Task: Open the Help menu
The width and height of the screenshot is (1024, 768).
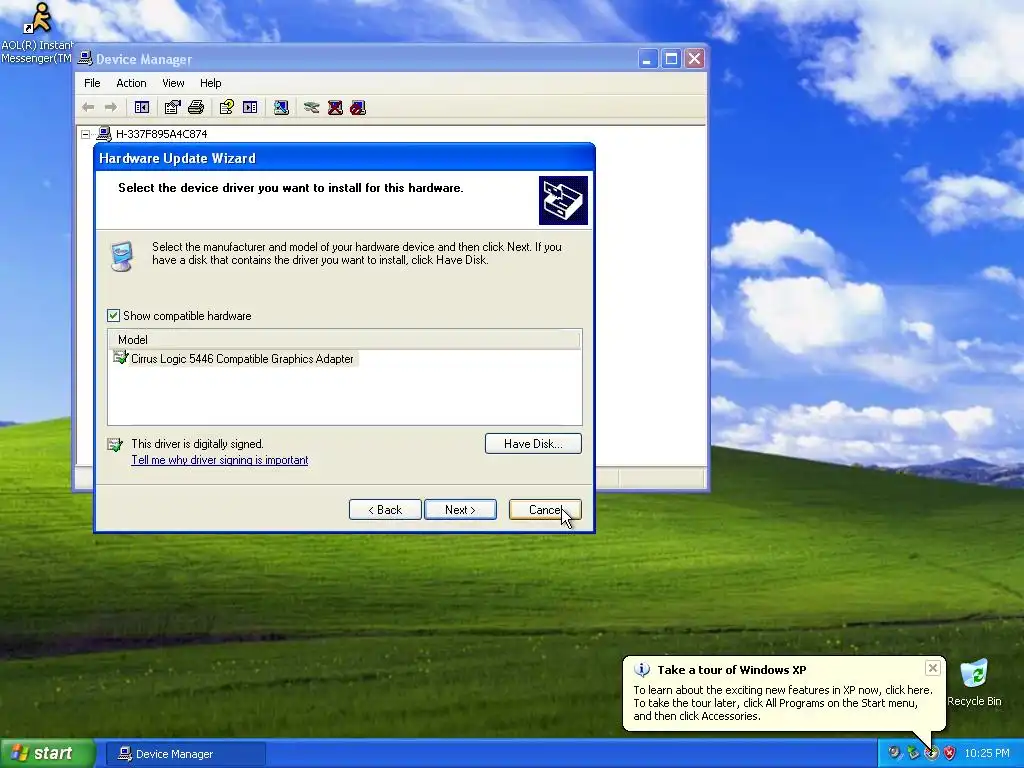Action: (x=210, y=83)
